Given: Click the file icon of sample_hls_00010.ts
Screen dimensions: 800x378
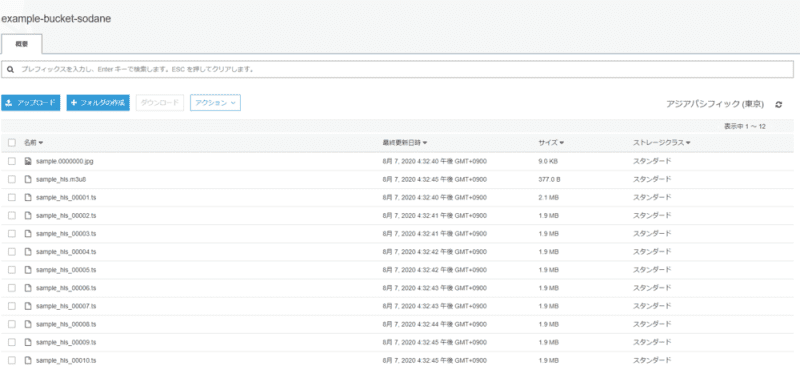Looking at the screenshot, I should click(x=28, y=361).
